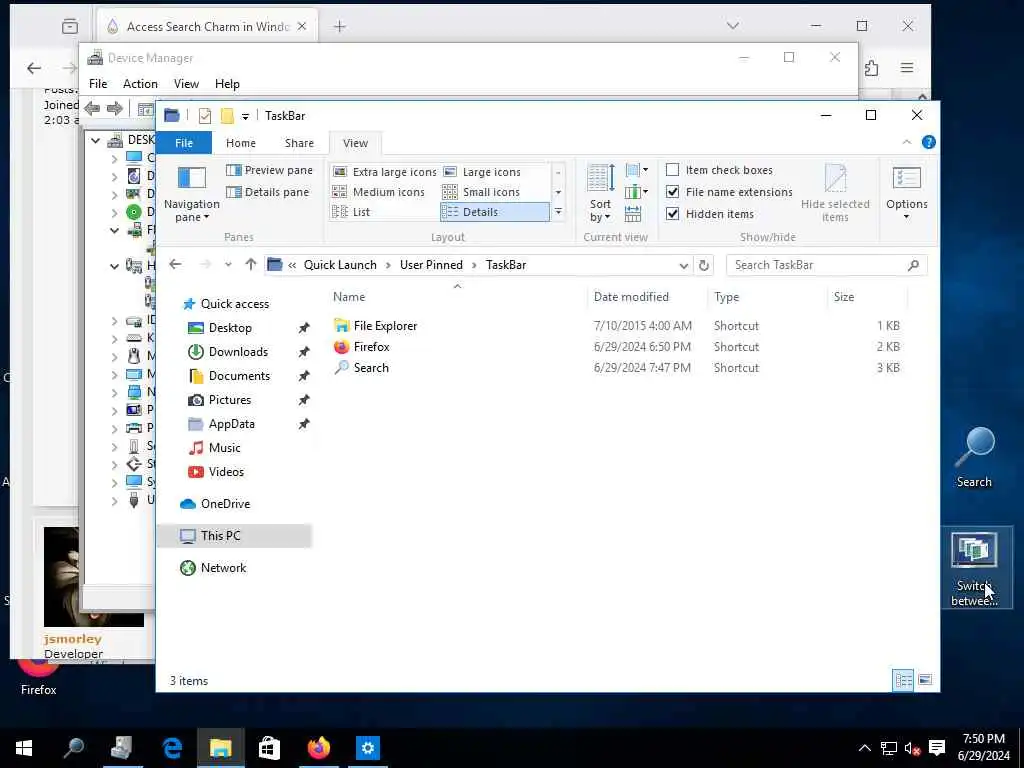The image size is (1024, 768).
Task: Select the View ribbon tab
Action: coord(355,143)
